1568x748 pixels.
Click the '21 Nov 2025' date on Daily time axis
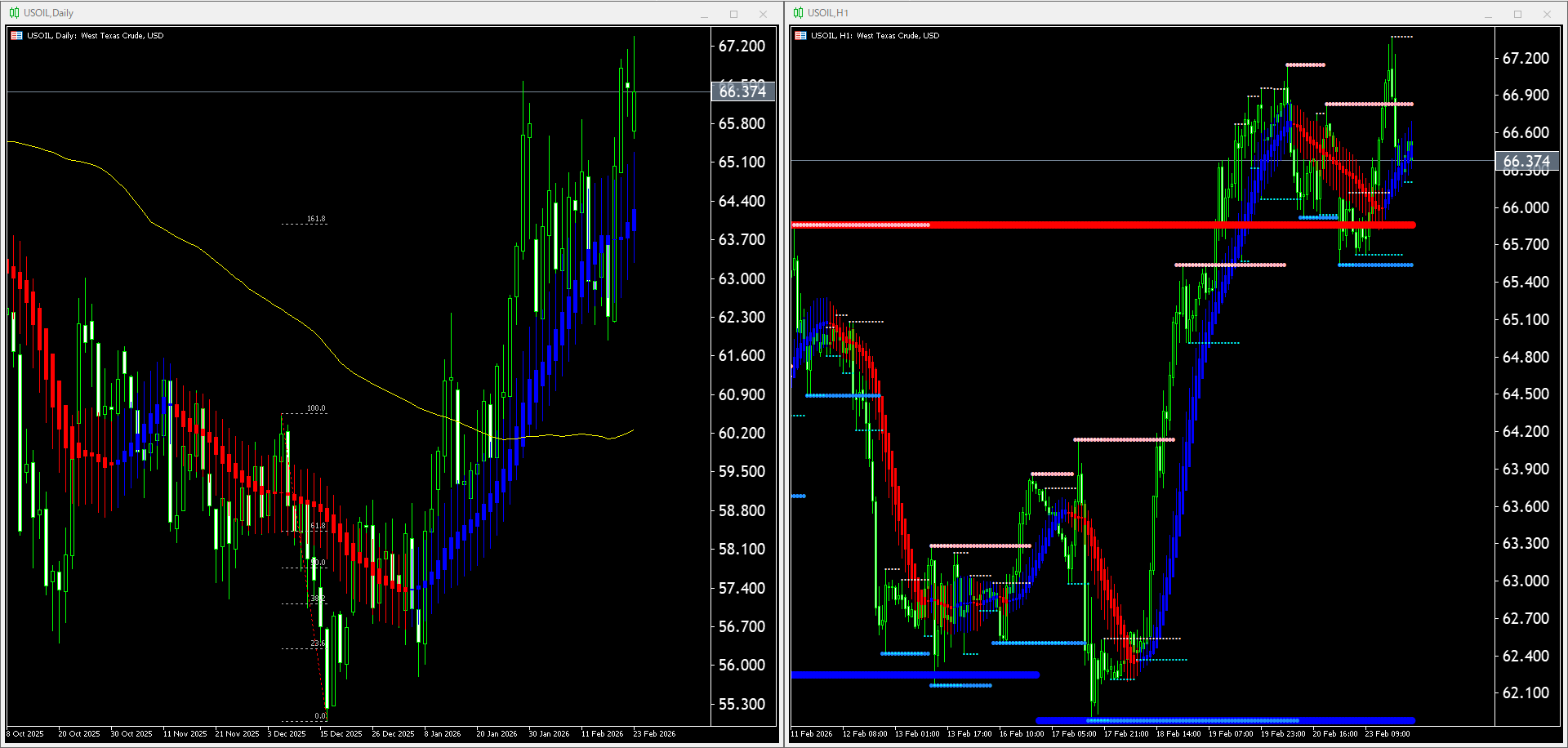tap(237, 734)
